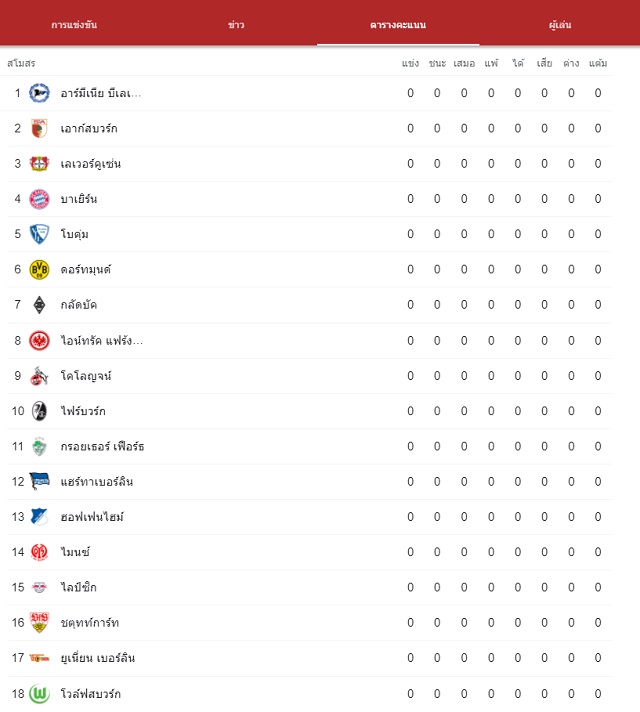The image size is (640, 712).
Task: Click the สโมสร column header
Action: coord(21,63)
